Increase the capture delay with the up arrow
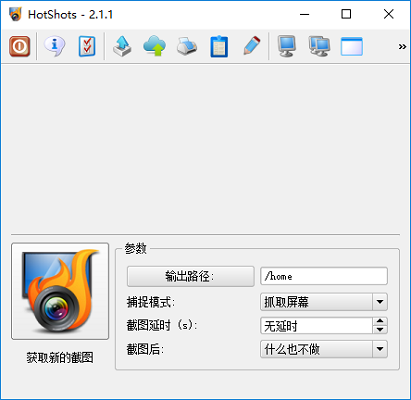 pos(380,321)
